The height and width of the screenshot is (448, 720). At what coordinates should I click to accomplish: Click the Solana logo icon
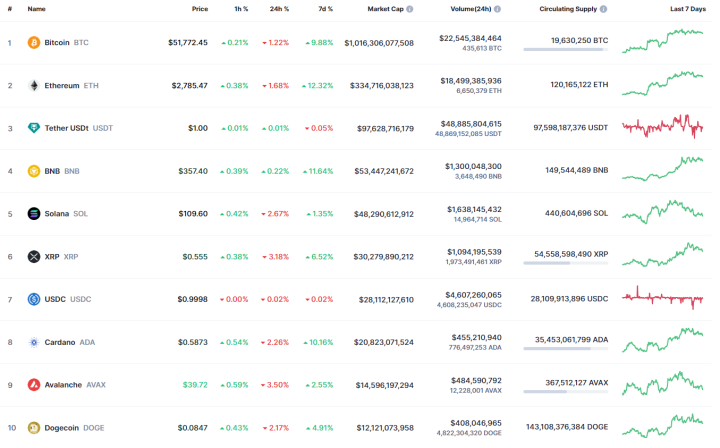coord(34,214)
